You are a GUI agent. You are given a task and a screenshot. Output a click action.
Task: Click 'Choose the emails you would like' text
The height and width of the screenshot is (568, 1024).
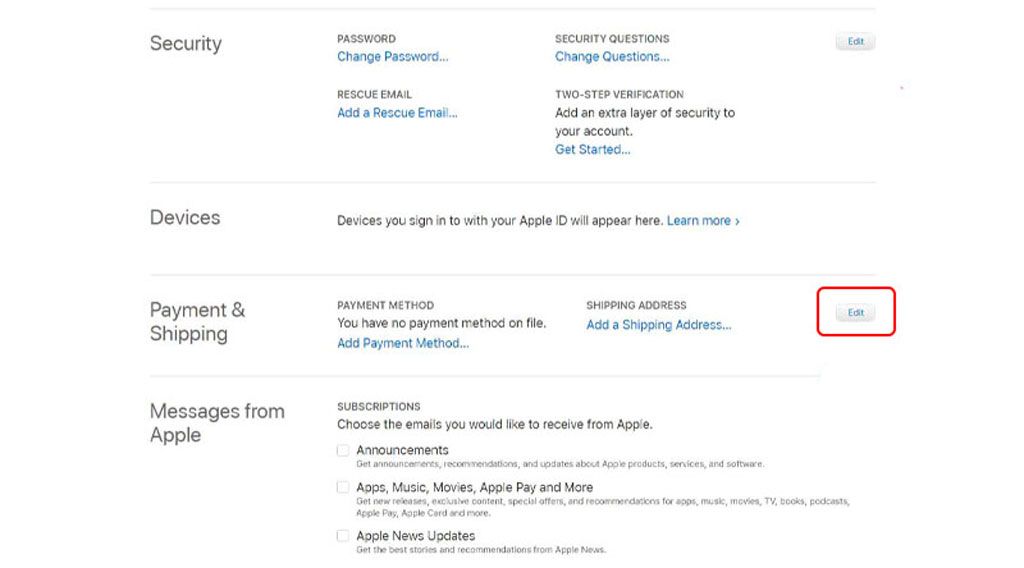(494, 424)
